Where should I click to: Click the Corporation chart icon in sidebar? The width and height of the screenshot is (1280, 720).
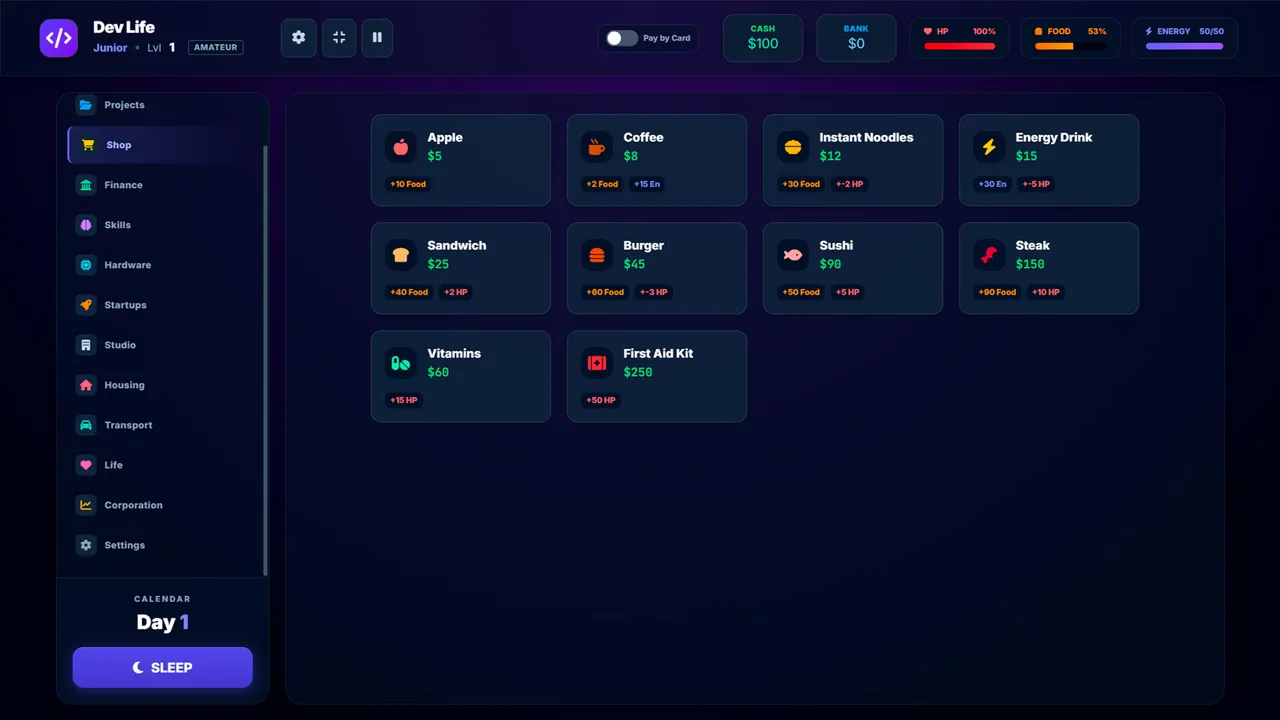pyautogui.click(x=86, y=505)
